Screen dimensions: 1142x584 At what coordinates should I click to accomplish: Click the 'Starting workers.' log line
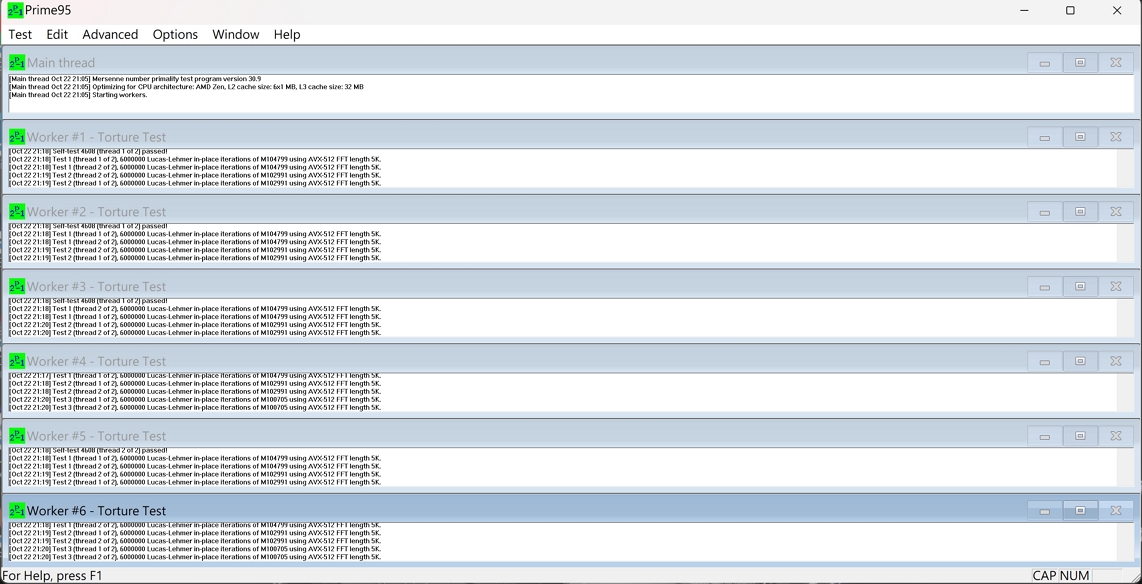[78, 95]
